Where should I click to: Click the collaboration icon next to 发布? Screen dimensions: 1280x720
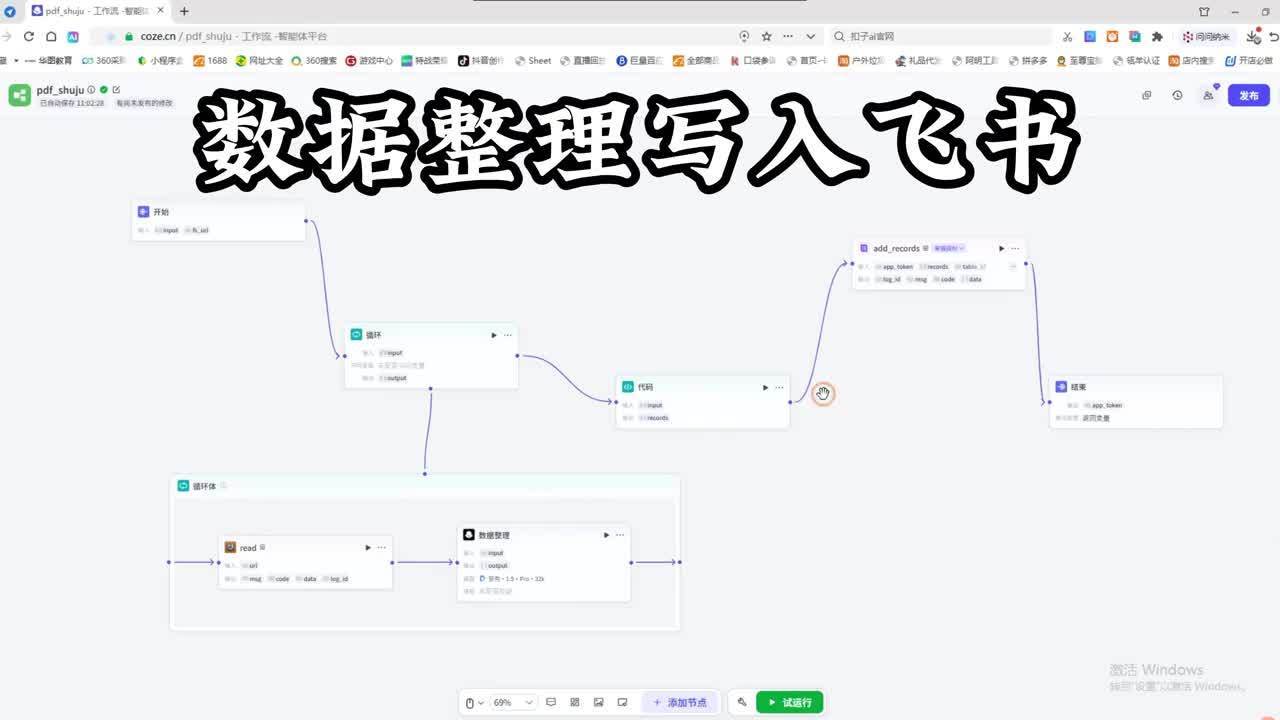[x=1207, y=95]
